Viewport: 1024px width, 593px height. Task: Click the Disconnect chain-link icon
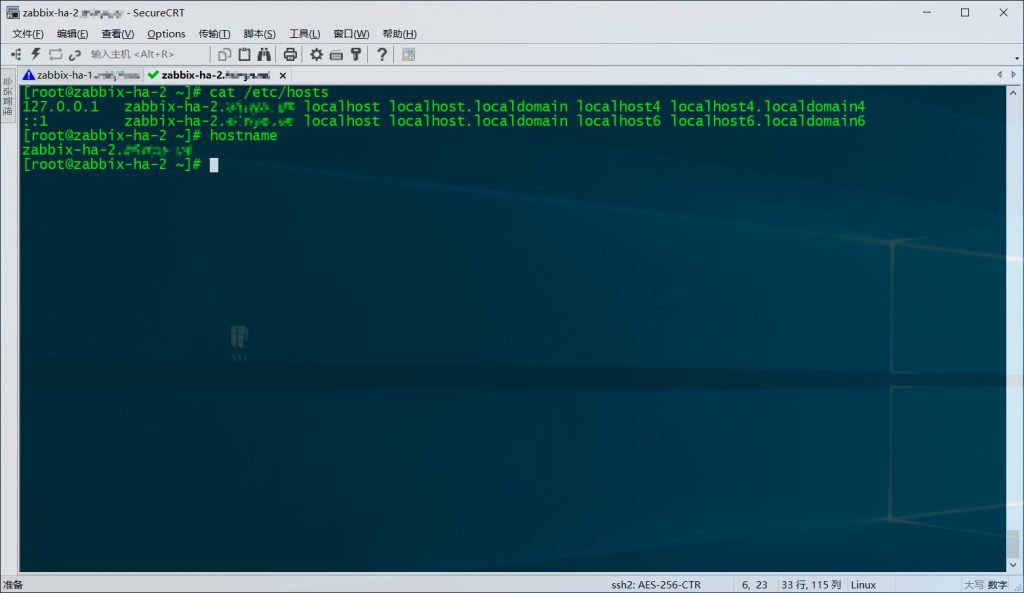75,54
